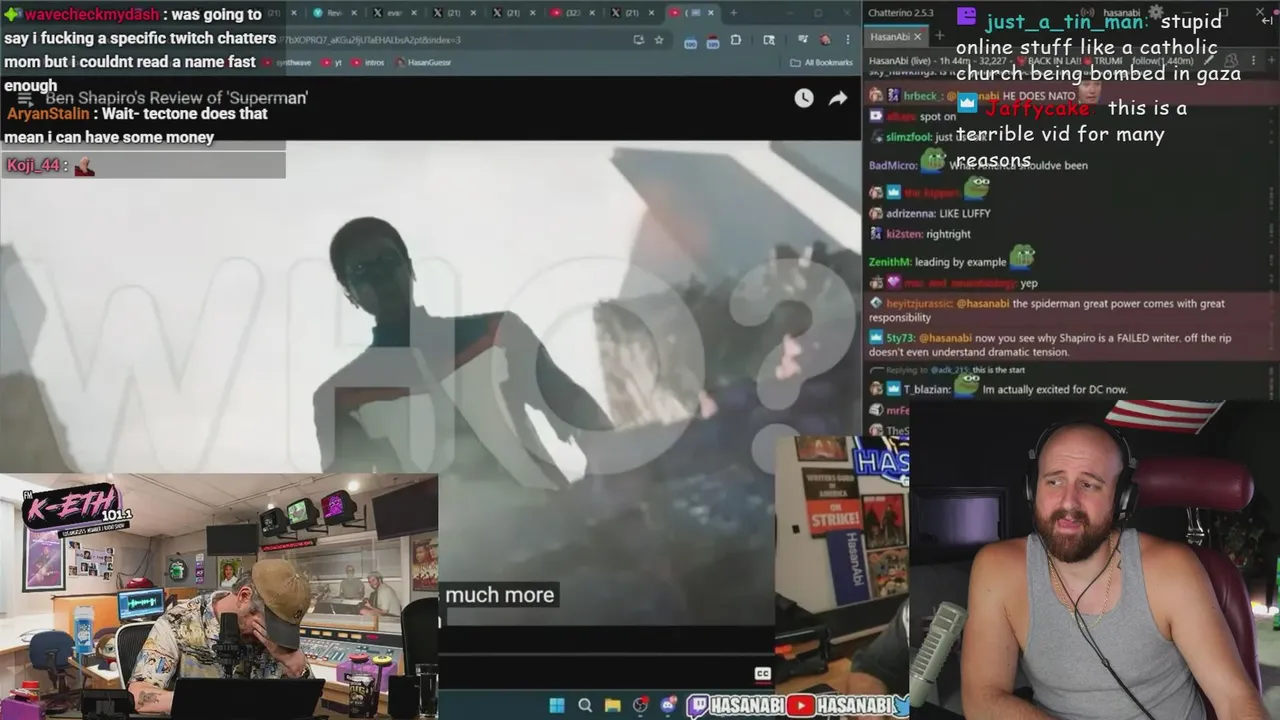Close the active YouTube browser tab
The image size is (1280, 720).
(711, 13)
